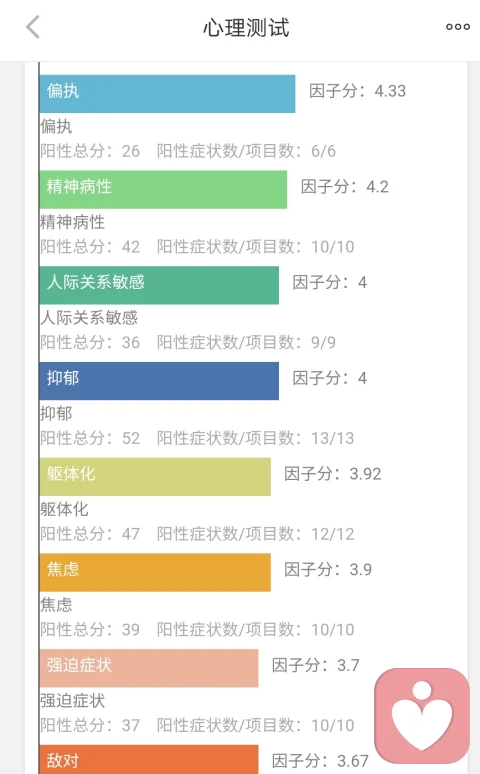Select the dark blue 抑郁 bar
The height and width of the screenshot is (774, 480).
tap(159, 381)
